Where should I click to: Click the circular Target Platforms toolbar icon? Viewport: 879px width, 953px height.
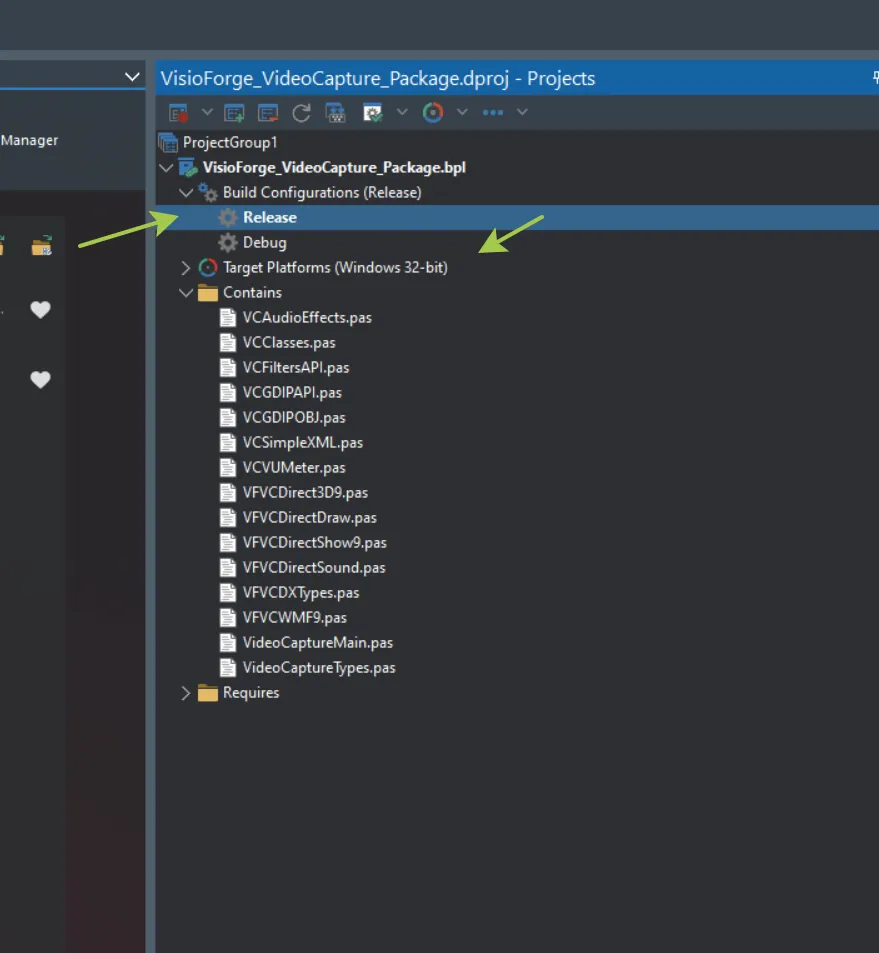(x=433, y=112)
